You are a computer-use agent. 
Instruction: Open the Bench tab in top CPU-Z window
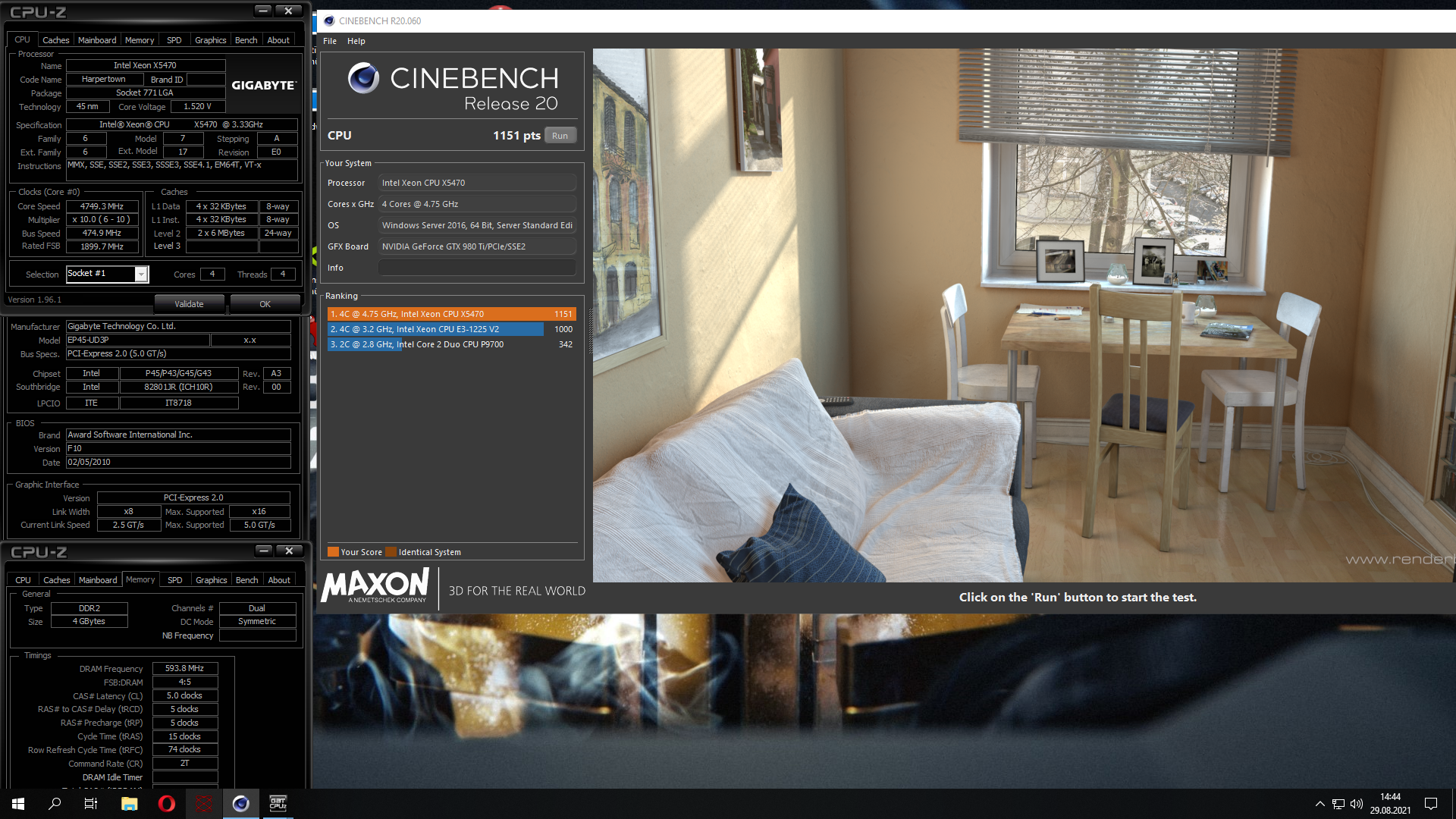[246, 40]
